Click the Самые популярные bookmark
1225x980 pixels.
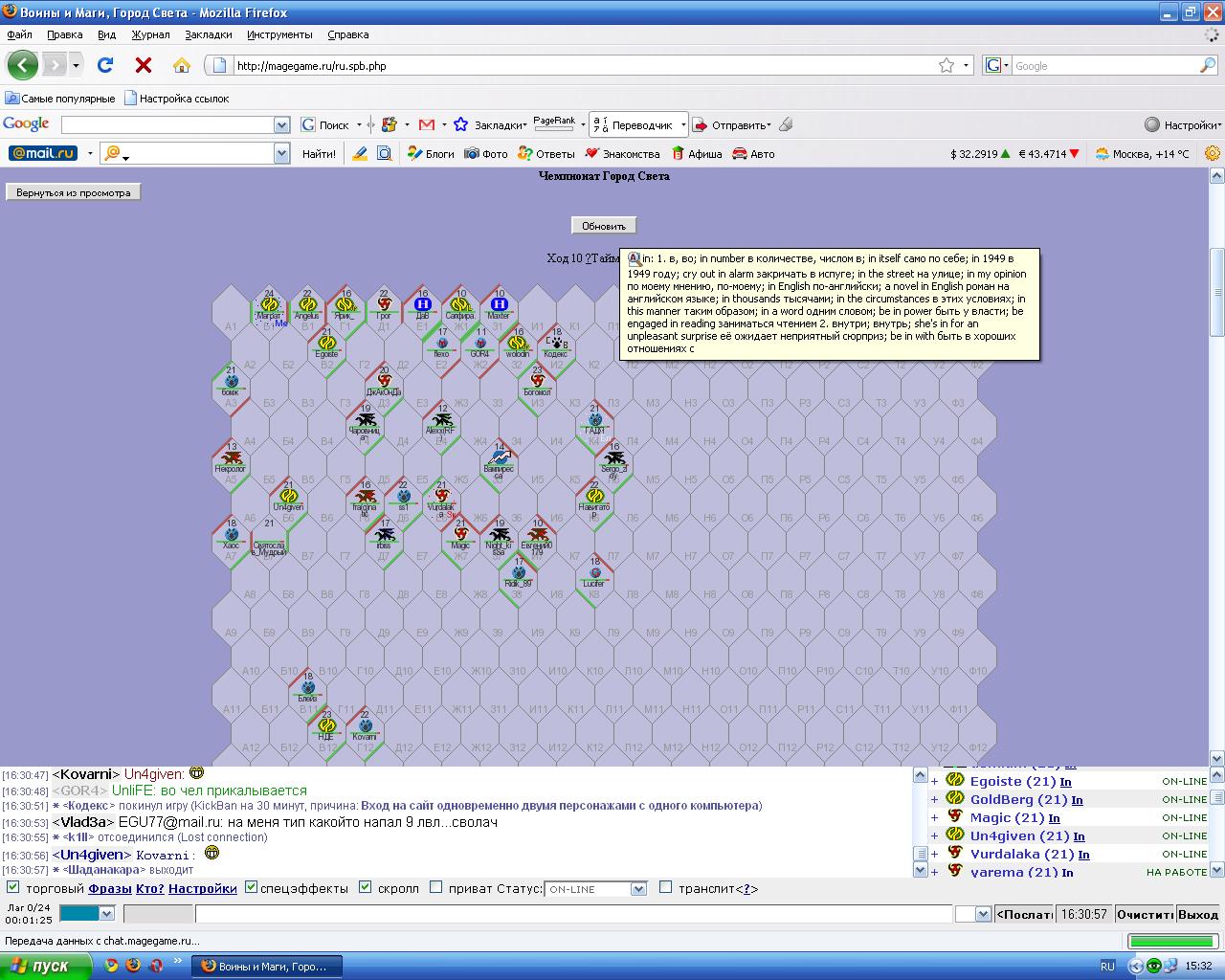[59, 98]
